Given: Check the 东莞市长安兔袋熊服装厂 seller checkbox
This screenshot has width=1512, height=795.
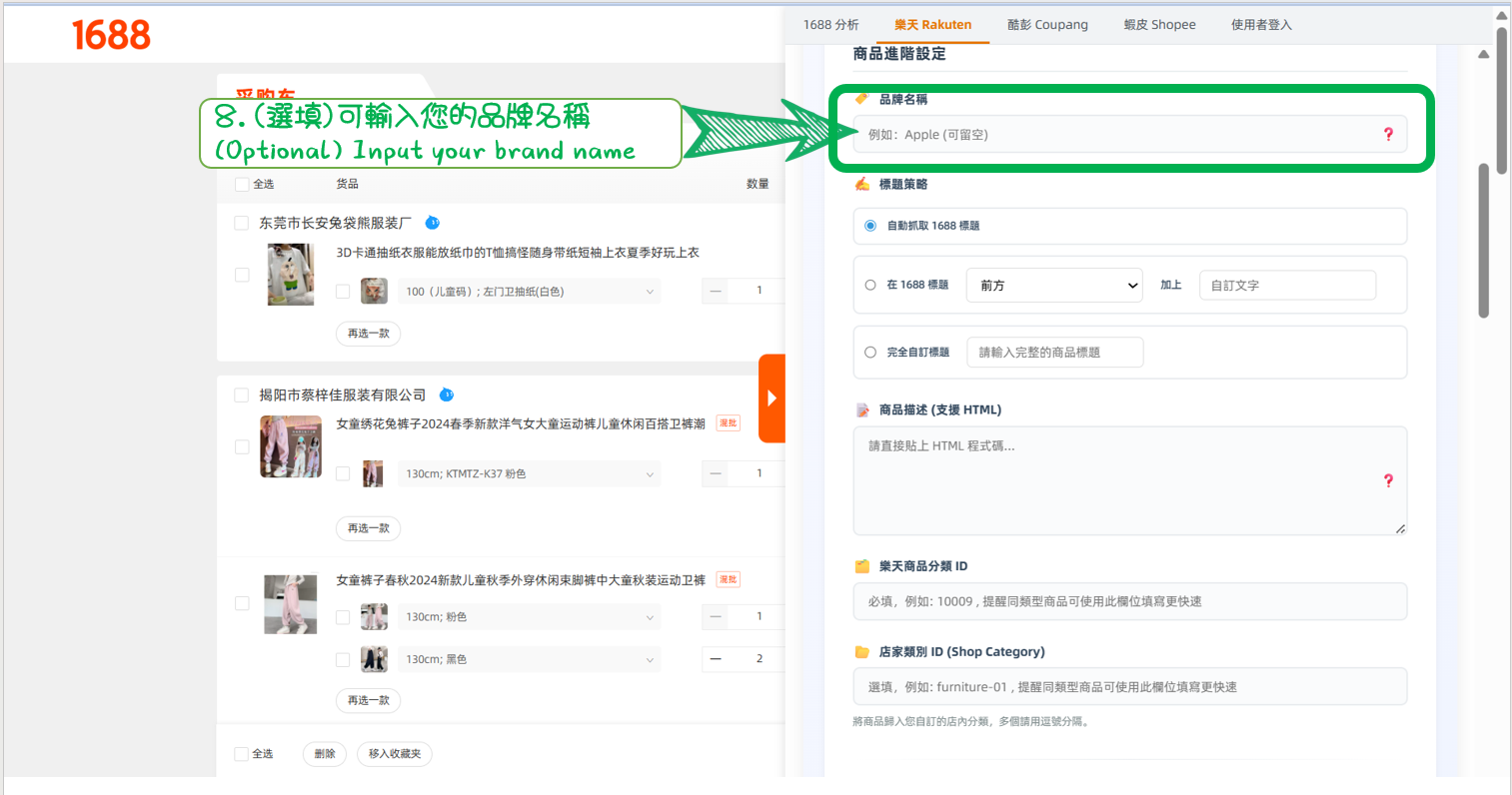Looking at the screenshot, I should click(x=241, y=223).
